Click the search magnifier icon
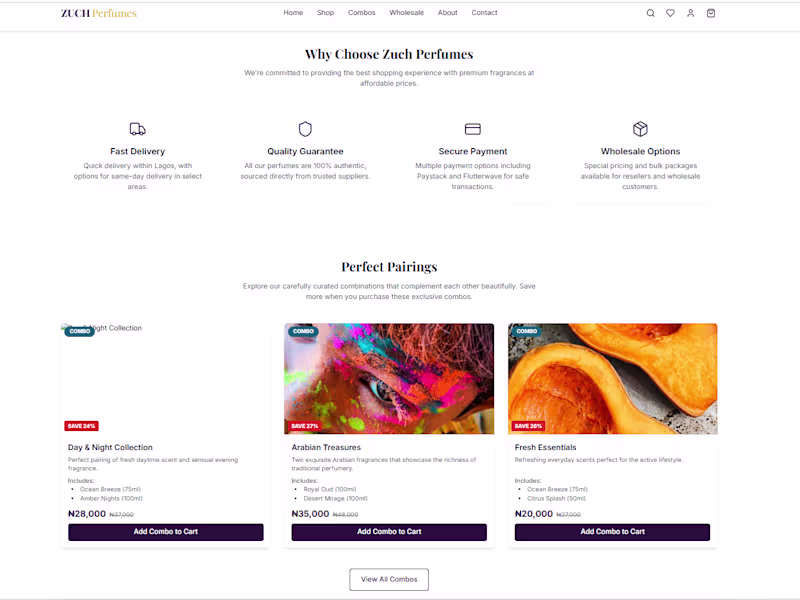Image resolution: width=800 pixels, height=600 pixels. click(650, 13)
